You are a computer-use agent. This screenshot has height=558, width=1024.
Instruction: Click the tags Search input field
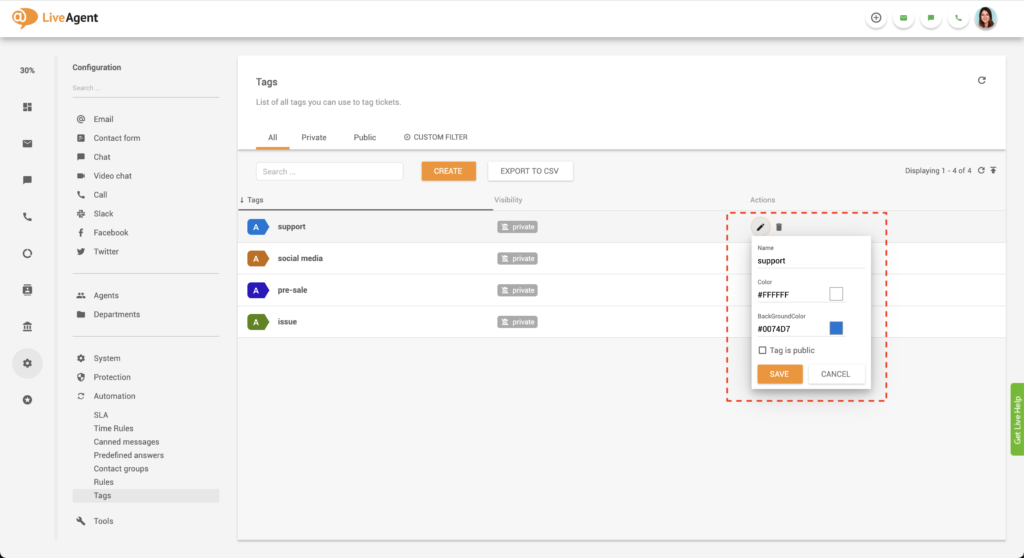[x=329, y=171]
